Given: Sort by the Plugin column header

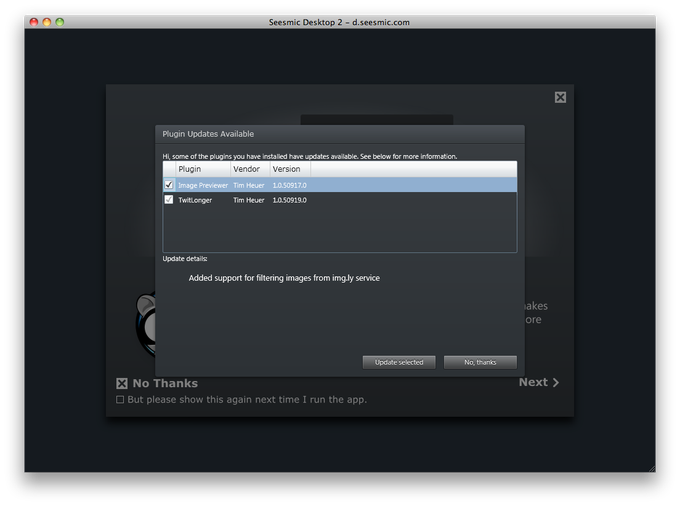Looking at the screenshot, I should click(202, 169).
